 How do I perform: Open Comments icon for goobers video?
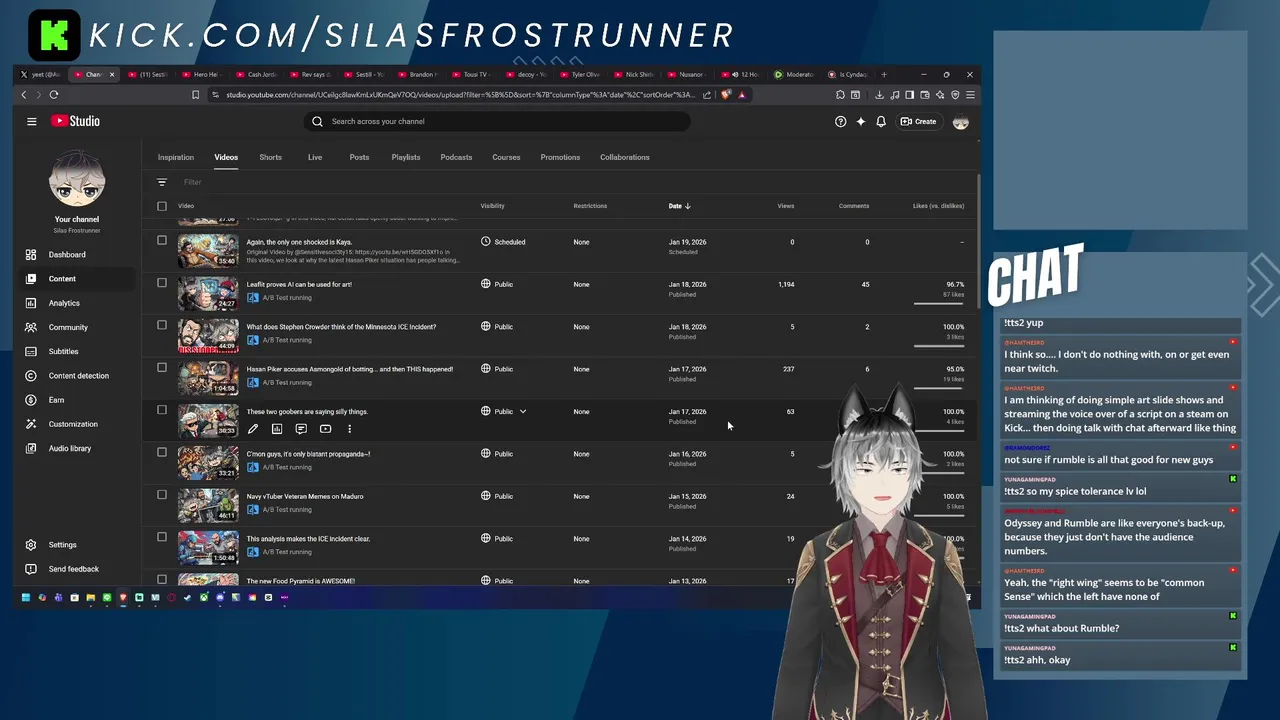[x=301, y=429]
